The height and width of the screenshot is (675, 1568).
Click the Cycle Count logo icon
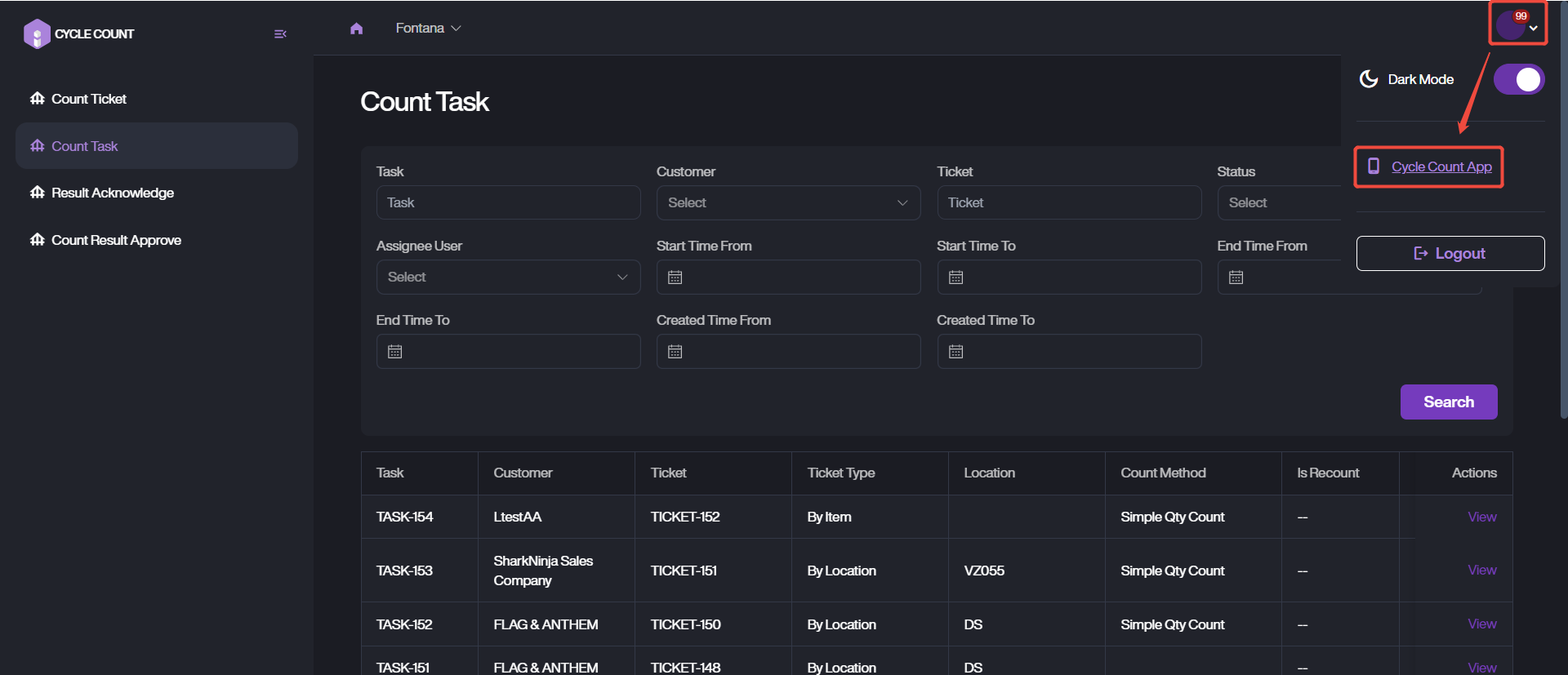(37, 34)
